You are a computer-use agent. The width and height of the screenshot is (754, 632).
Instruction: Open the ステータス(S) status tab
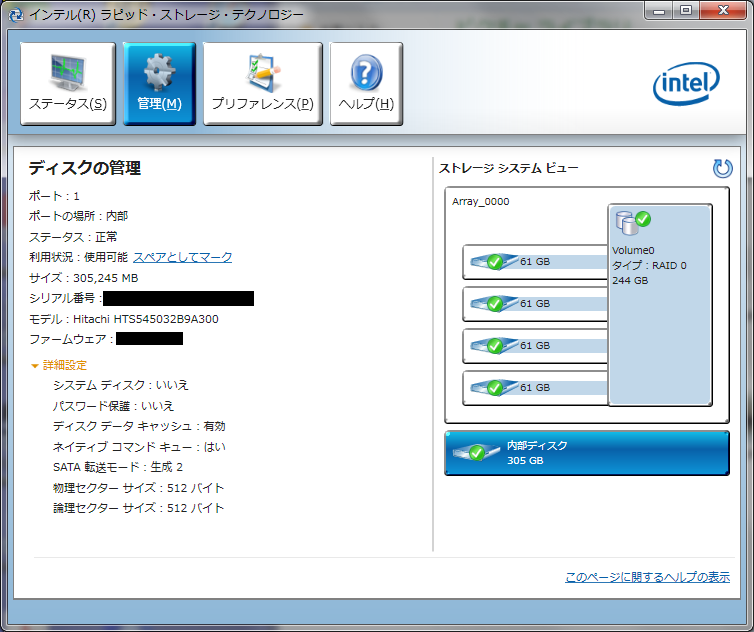pos(68,84)
